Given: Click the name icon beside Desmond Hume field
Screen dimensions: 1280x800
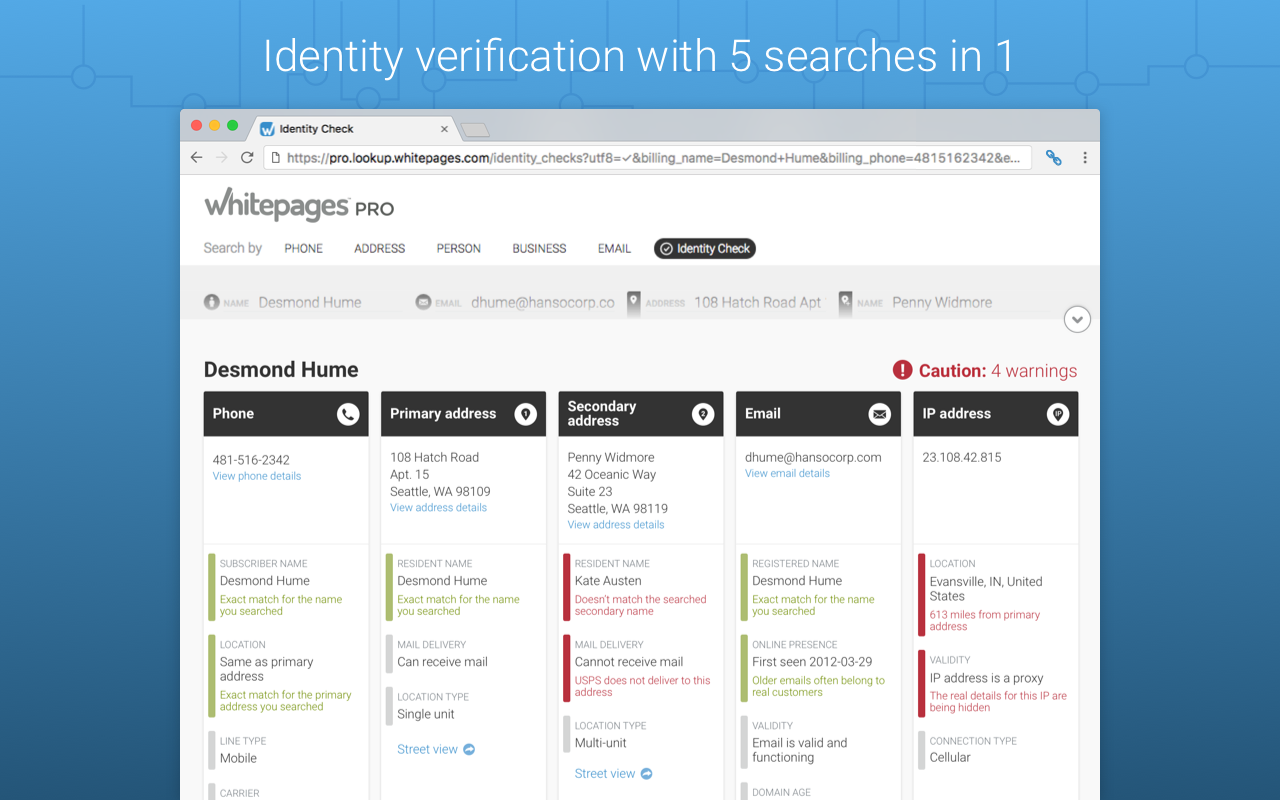Looking at the screenshot, I should (x=211, y=302).
